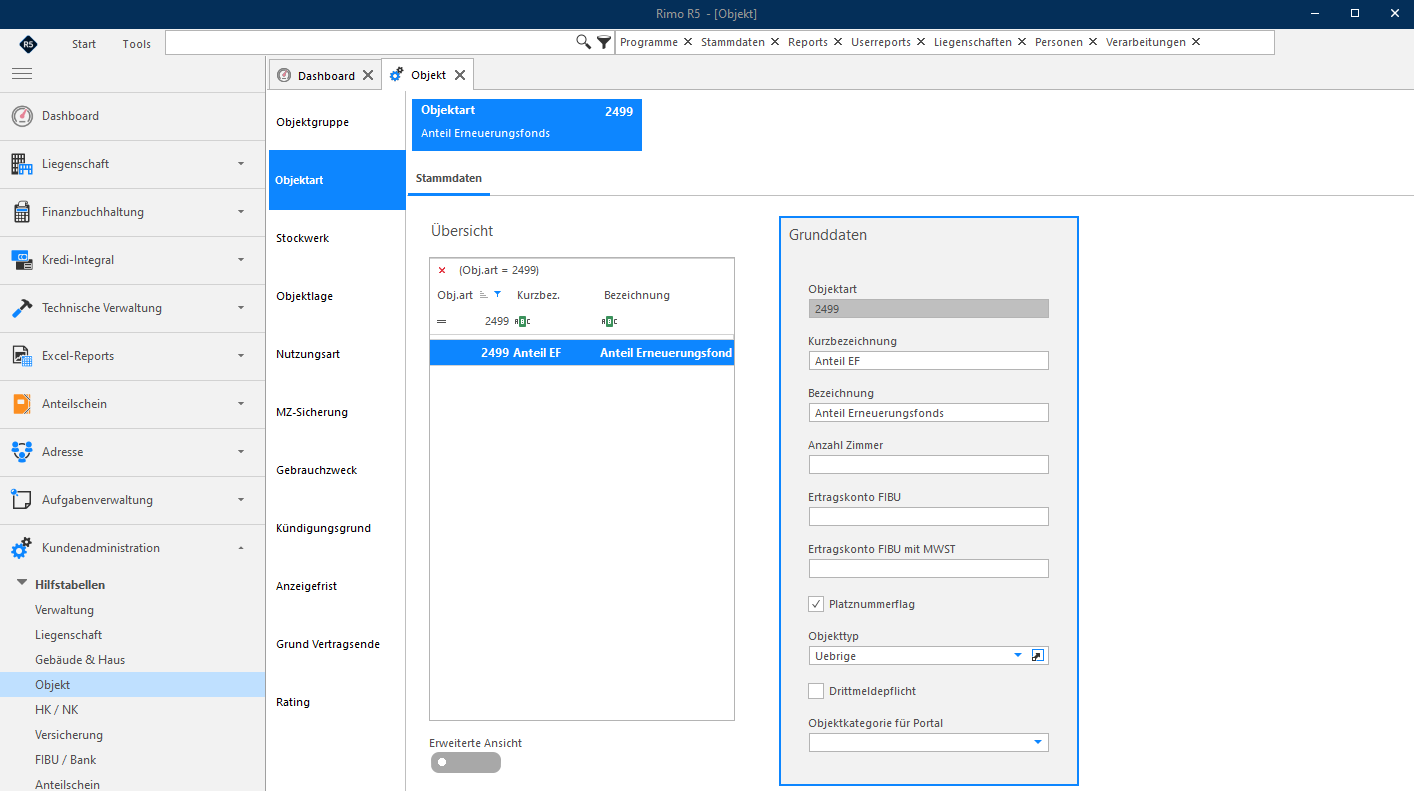Close the Objekt tab
This screenshot has width=1414, height=791.
460,75
